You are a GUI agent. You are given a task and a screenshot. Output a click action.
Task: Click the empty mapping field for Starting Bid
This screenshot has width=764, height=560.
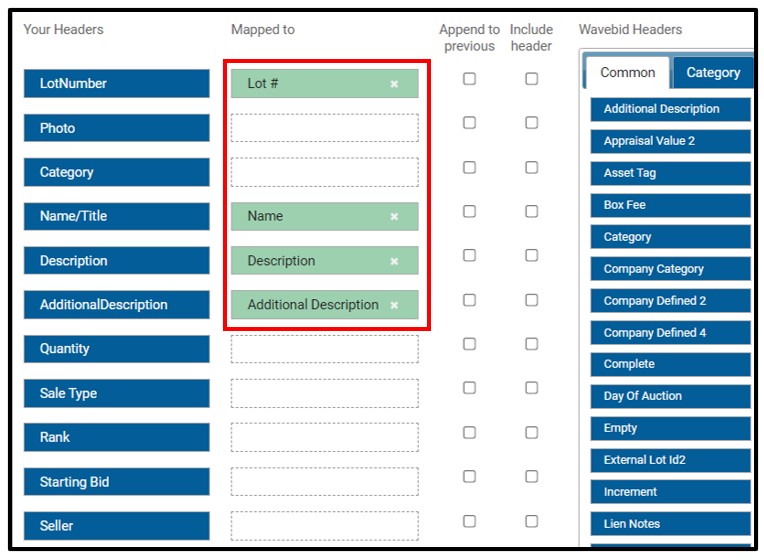325,482
